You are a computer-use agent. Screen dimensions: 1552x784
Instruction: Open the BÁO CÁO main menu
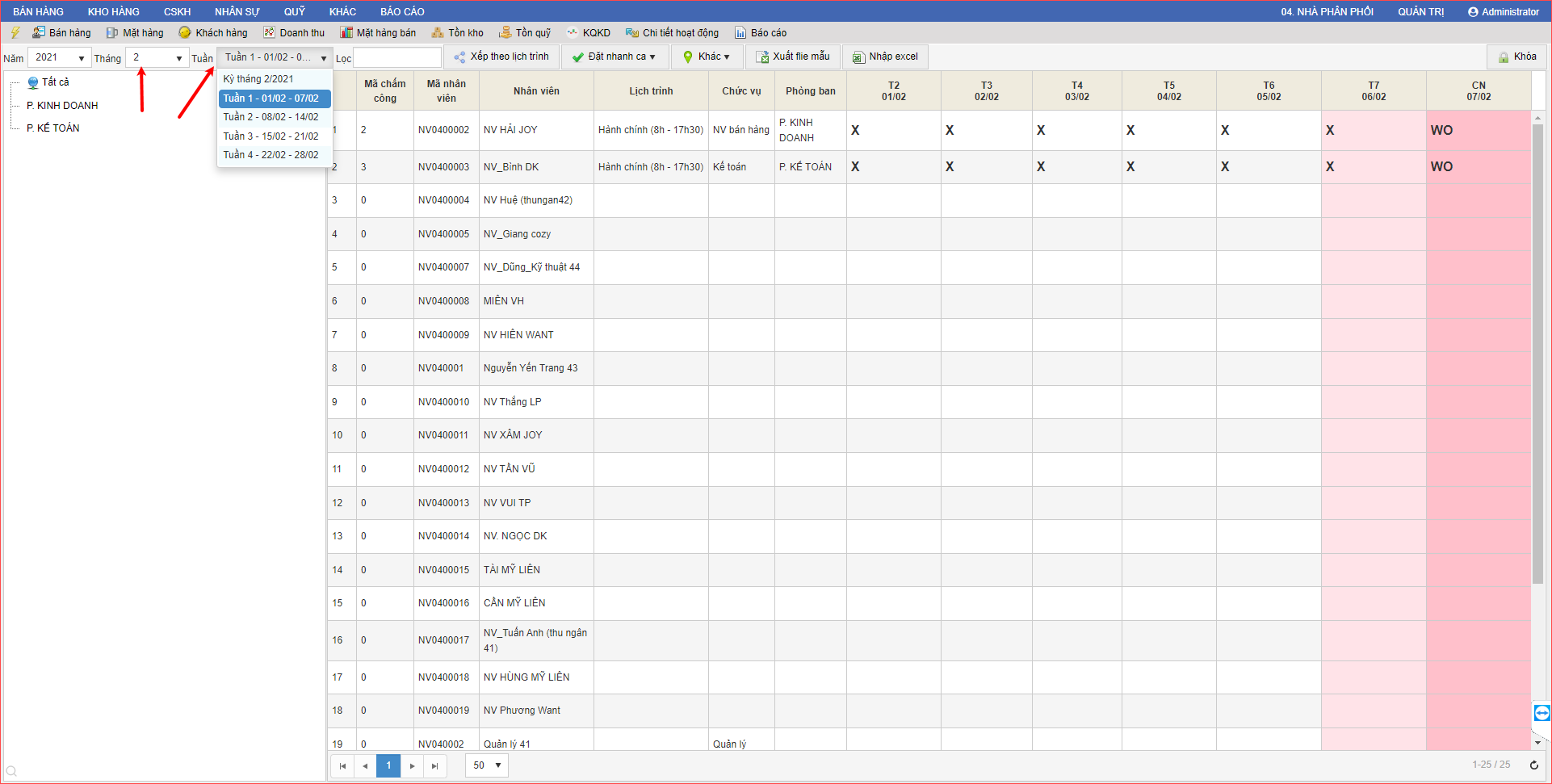pos(402,11)
